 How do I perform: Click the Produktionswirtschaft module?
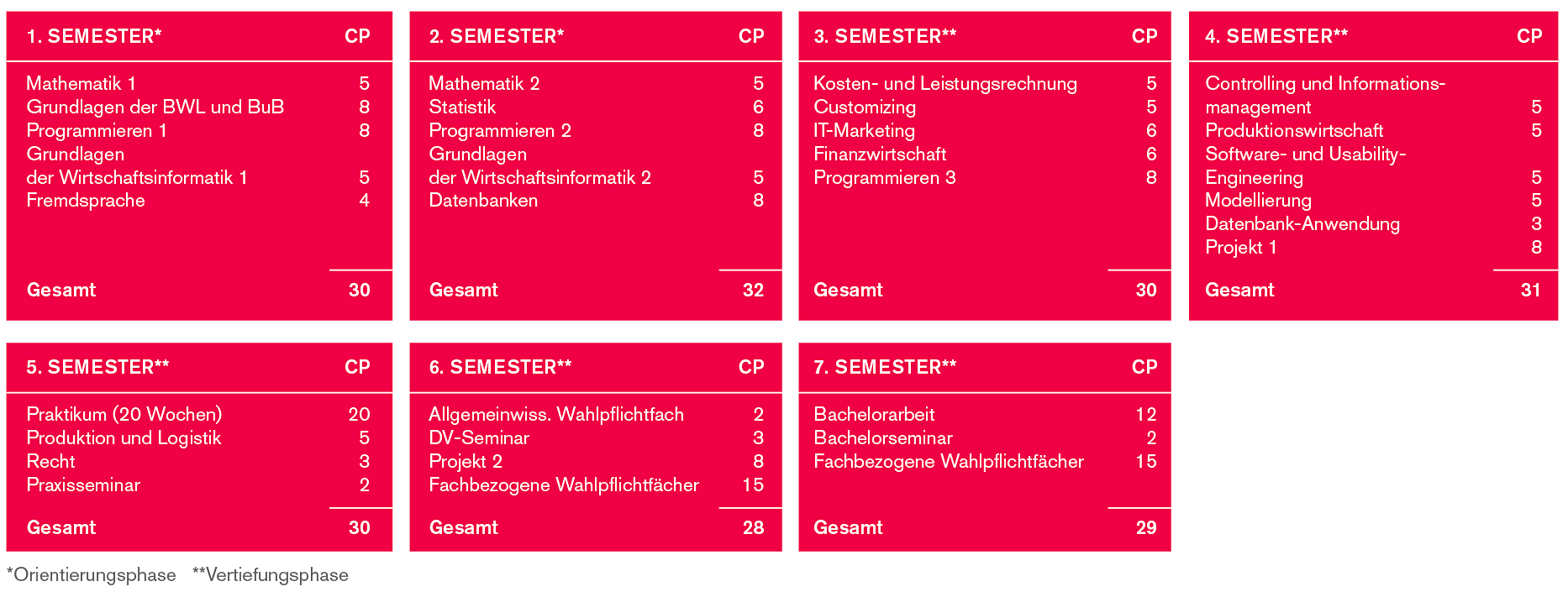pyautogui.click(x=1294, y=131)
